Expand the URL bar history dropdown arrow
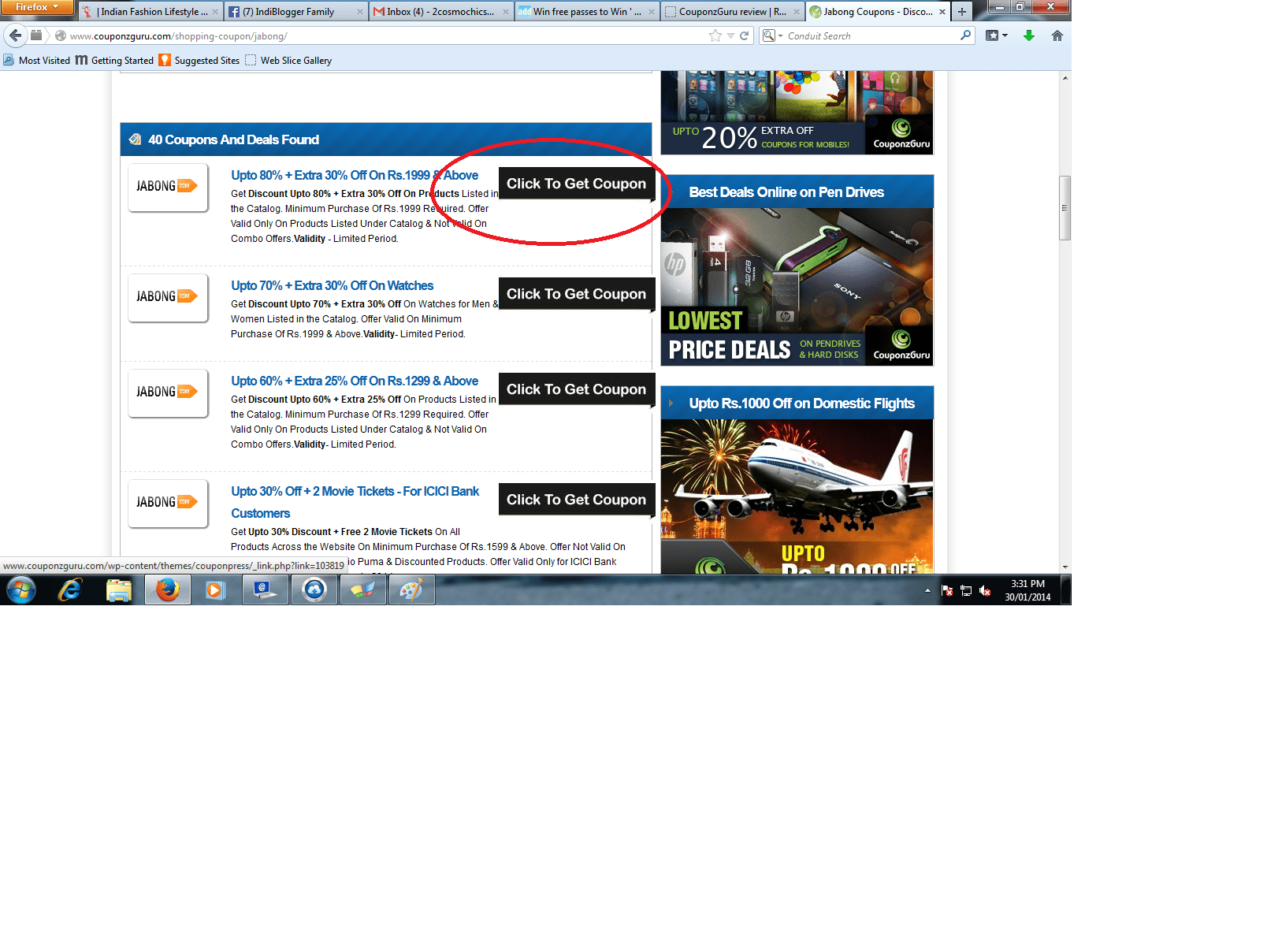 point(730,35)
